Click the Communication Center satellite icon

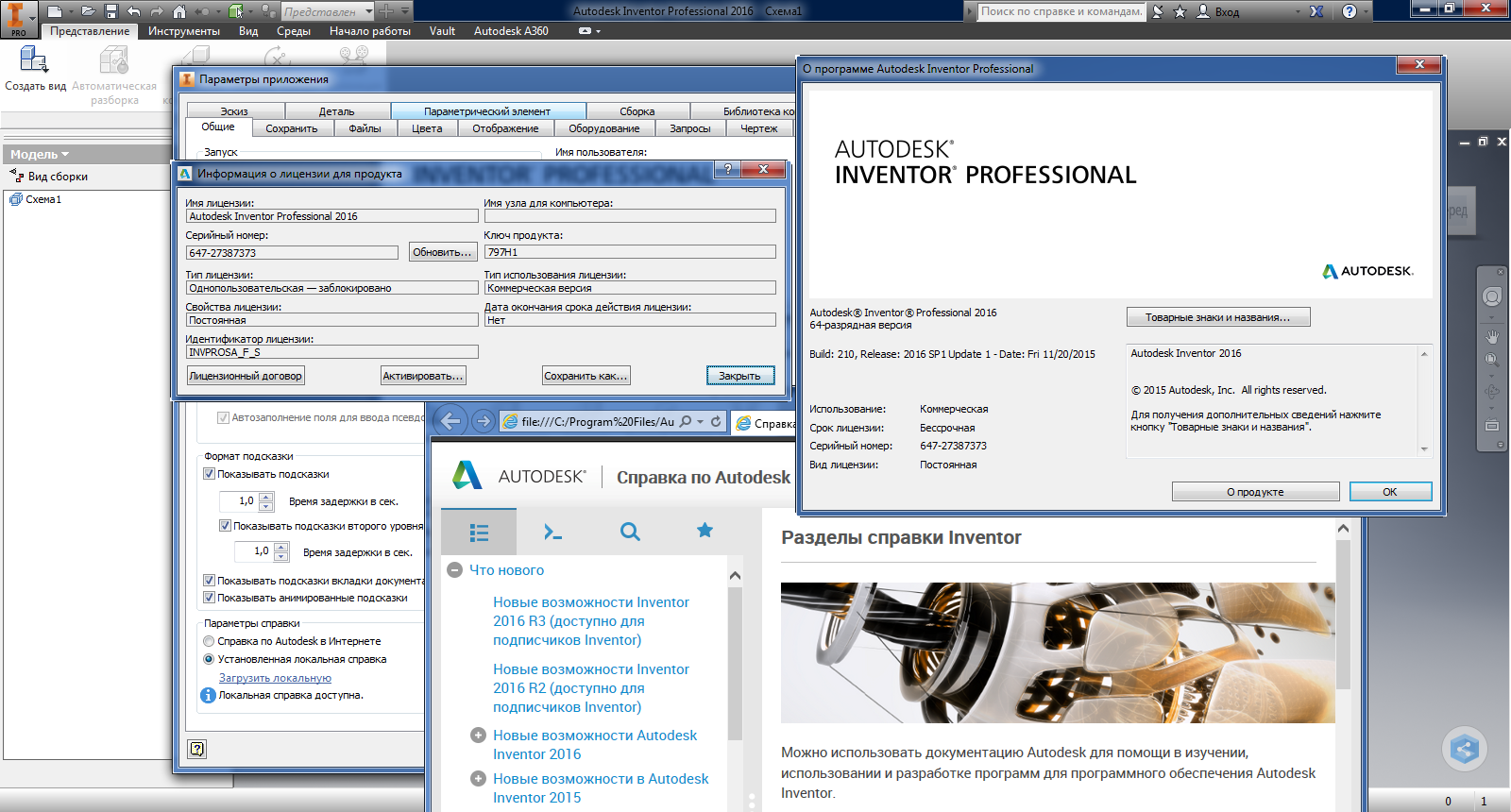[x=1159, y=11]
